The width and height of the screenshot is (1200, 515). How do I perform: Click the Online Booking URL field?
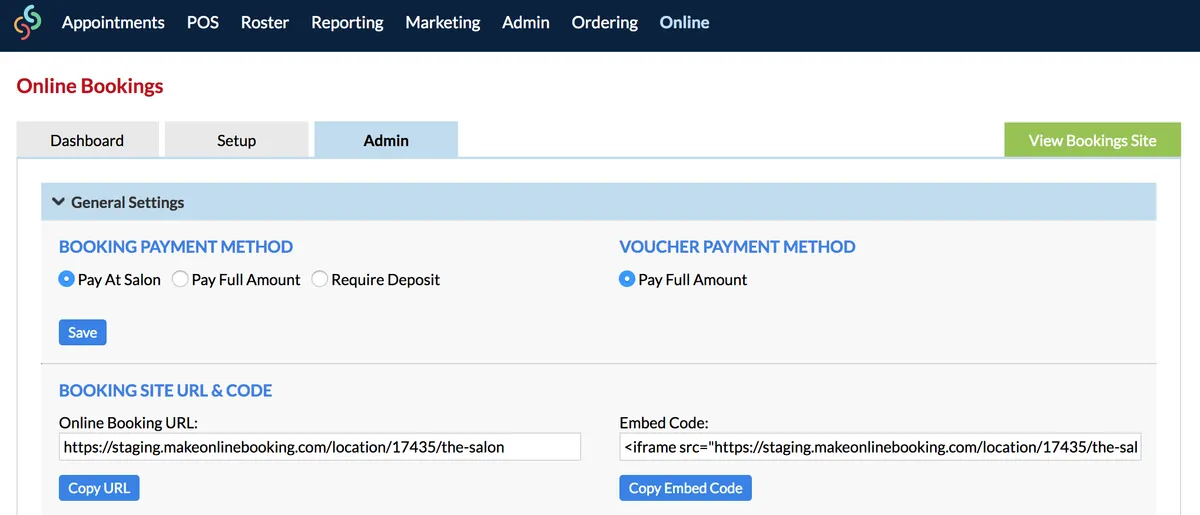click(x=320, y=447)
